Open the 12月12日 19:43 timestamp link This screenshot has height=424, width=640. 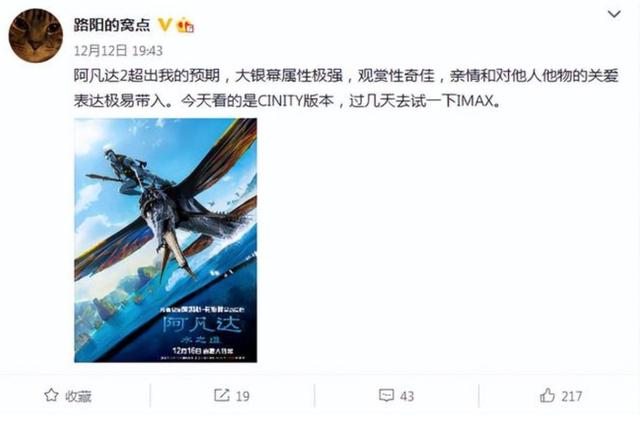click(118, 51)
